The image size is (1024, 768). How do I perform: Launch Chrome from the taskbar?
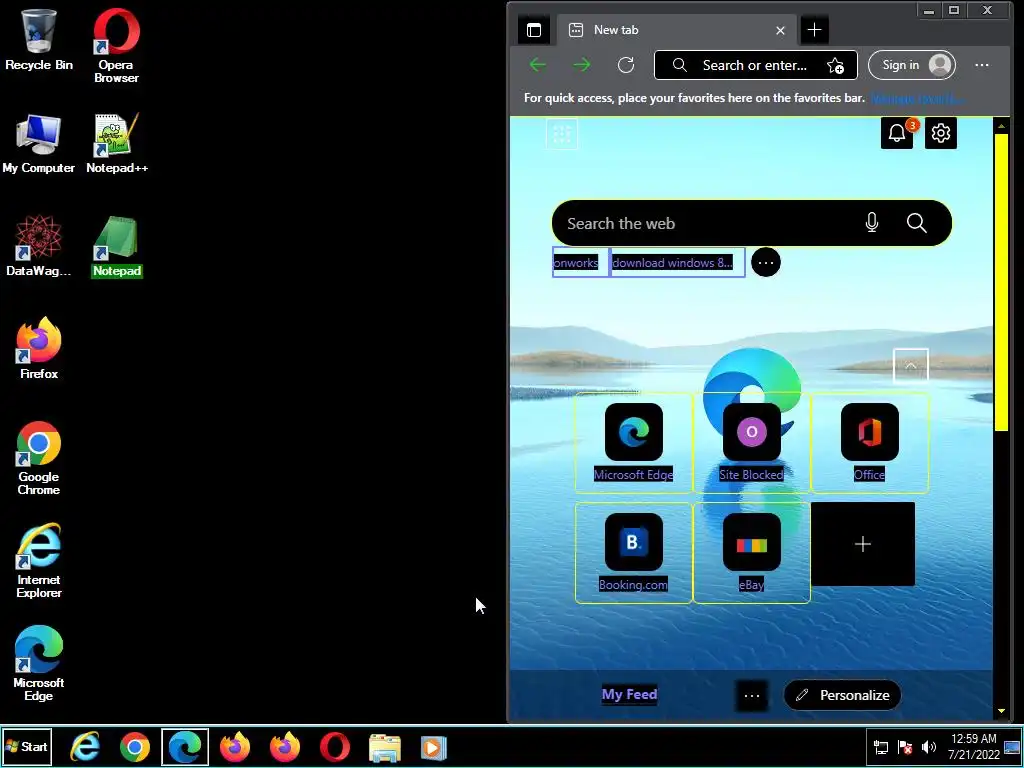pyautogui.click(x=135, y=746)
